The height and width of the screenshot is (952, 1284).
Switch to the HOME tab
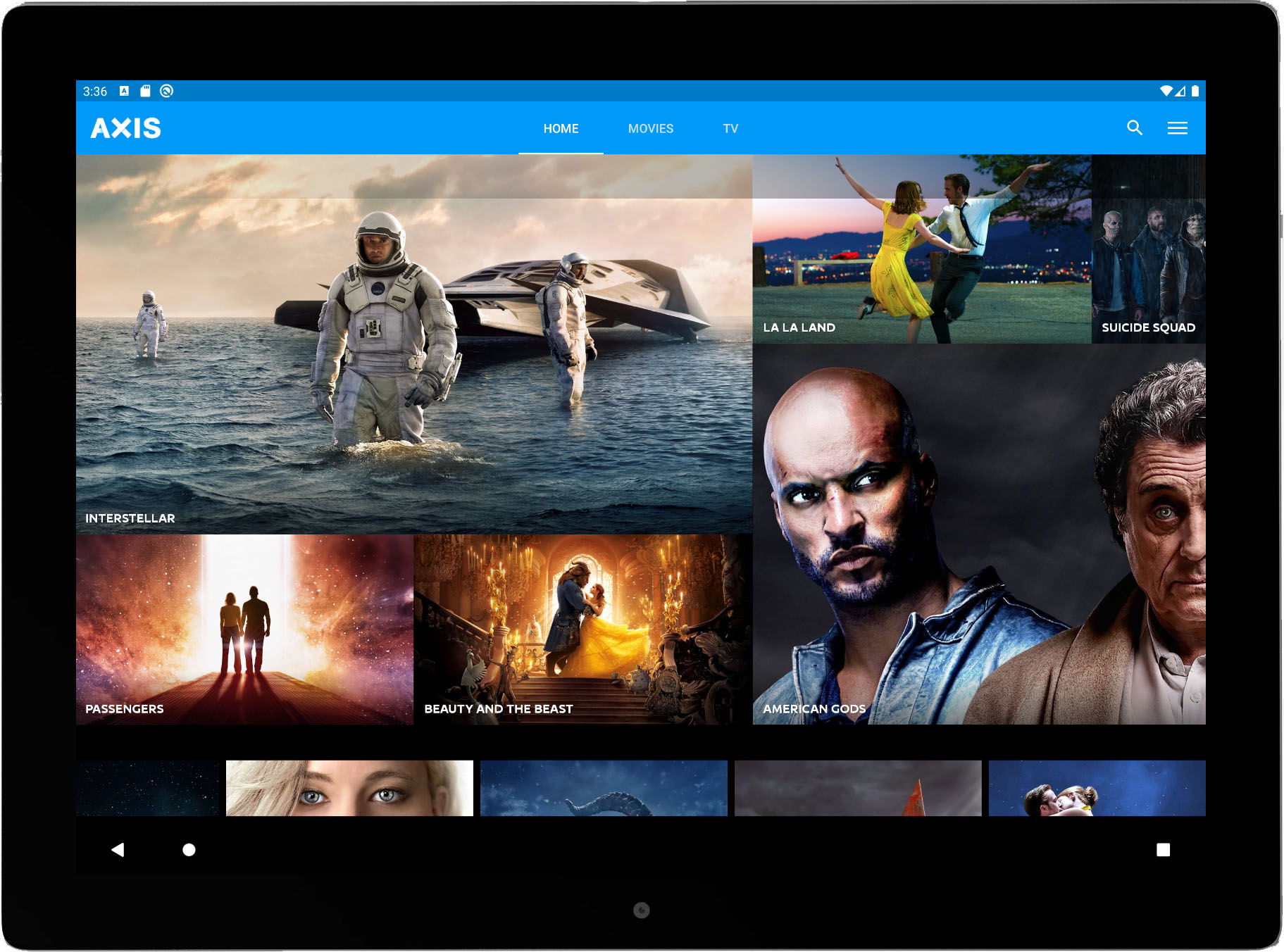pos(561,128)
